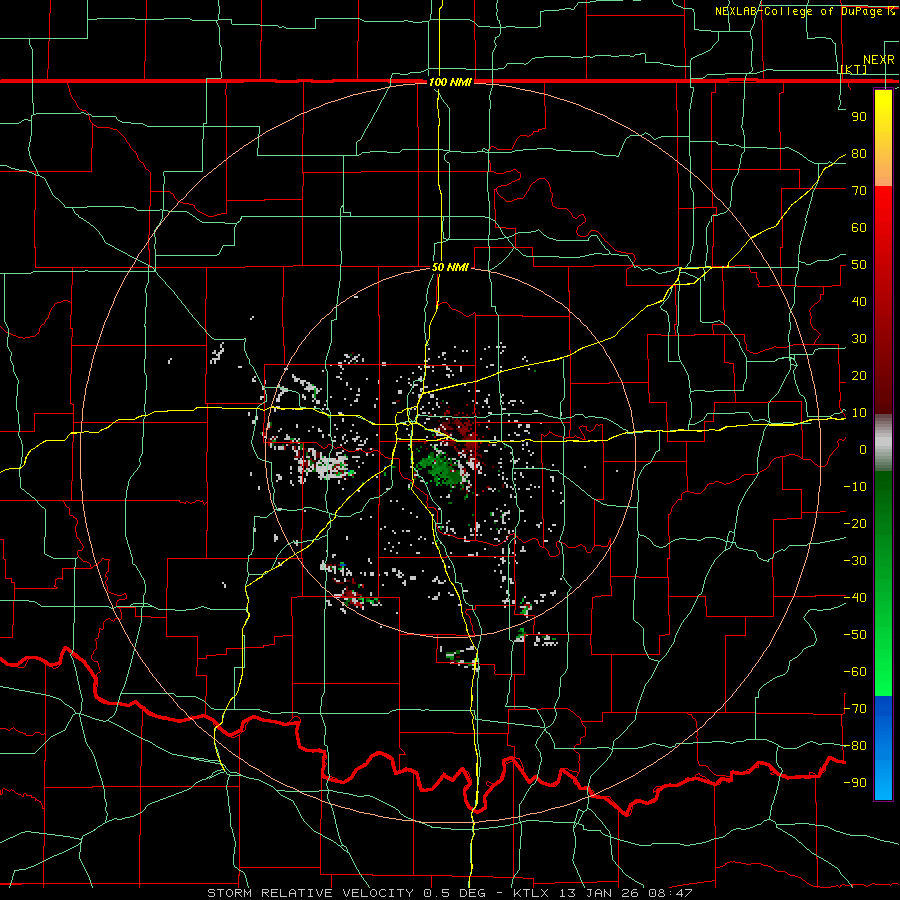Select the positive "80" scale value
900x900 pixels.
pyautogui.click(x=859, y=154)
